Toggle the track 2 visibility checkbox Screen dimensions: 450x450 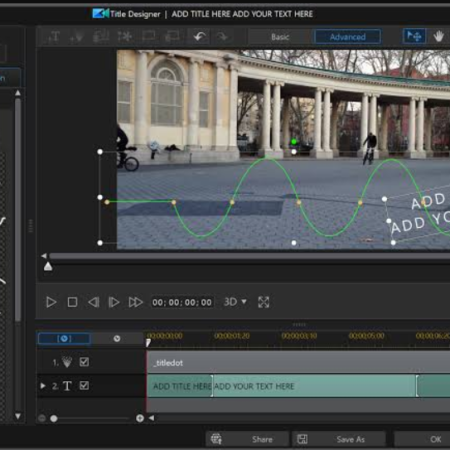pos(84,386)
